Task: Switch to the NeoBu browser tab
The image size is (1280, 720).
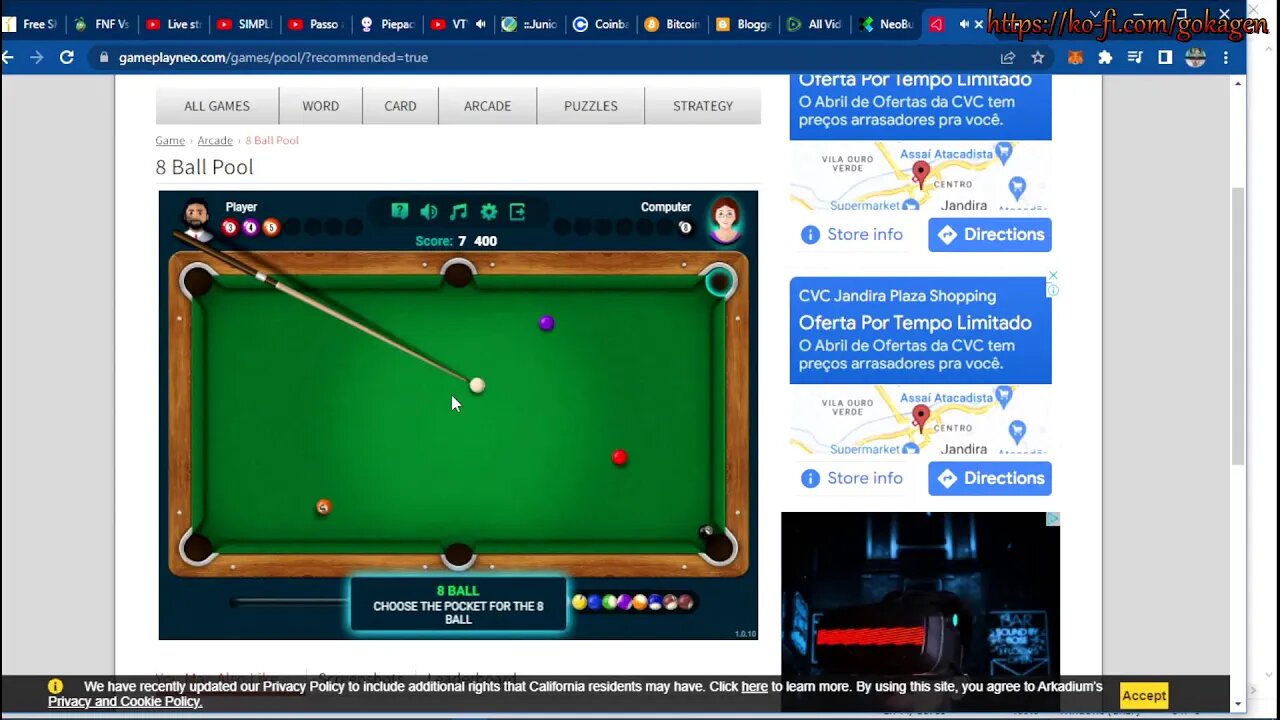Action: 886,24
